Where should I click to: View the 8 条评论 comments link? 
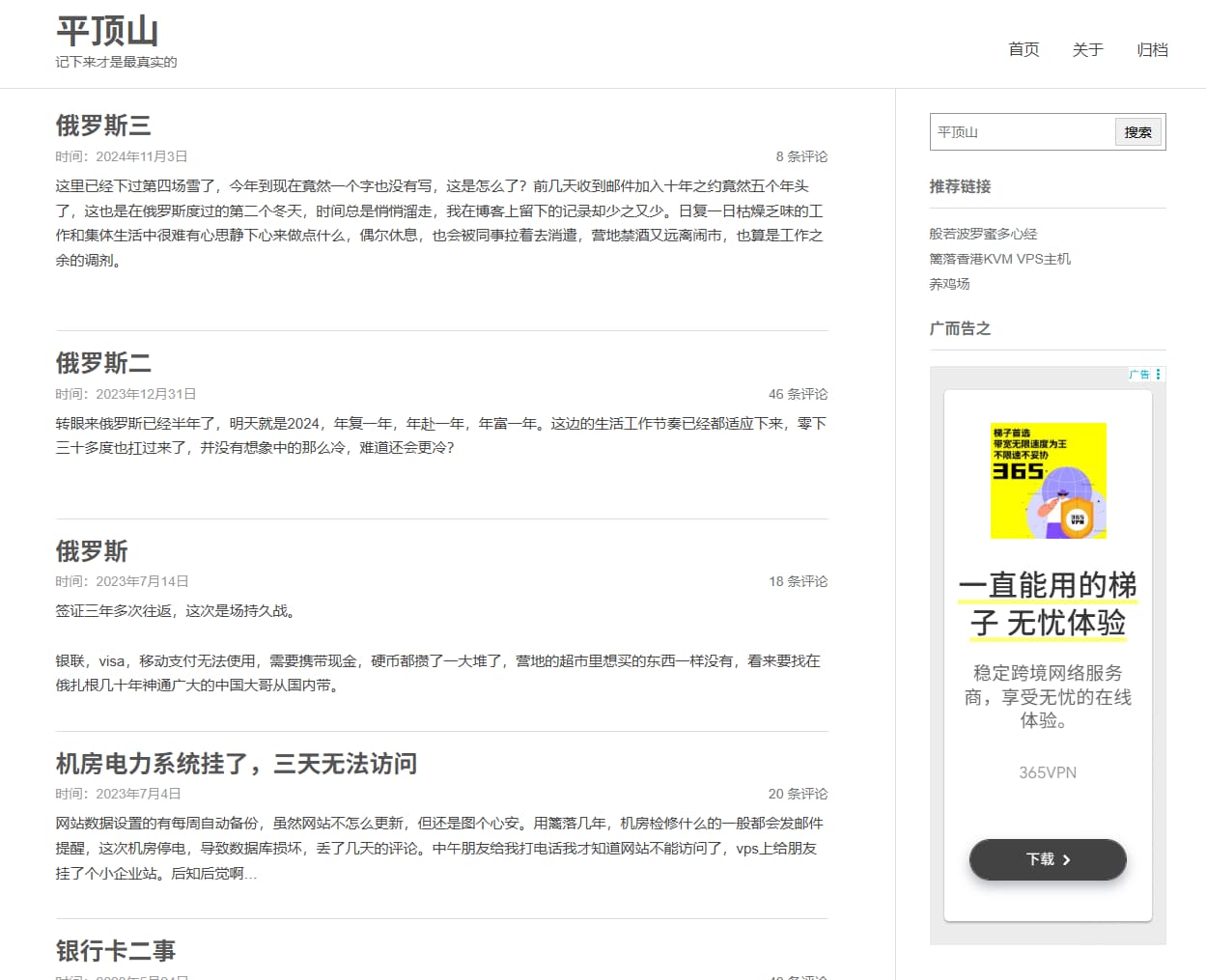tap(801, 156)
